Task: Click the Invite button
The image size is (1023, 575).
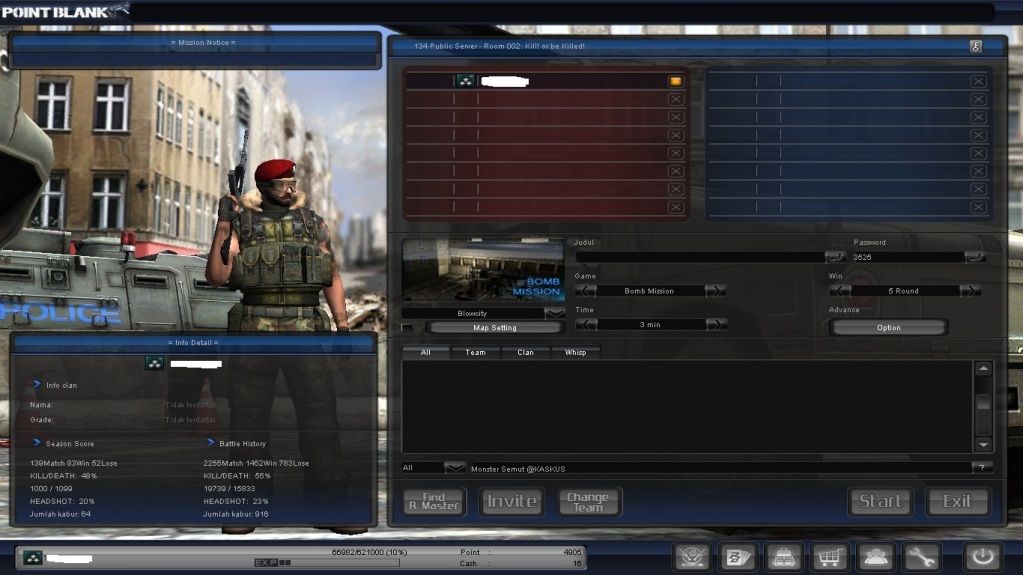Action: (x=512, y=501)
